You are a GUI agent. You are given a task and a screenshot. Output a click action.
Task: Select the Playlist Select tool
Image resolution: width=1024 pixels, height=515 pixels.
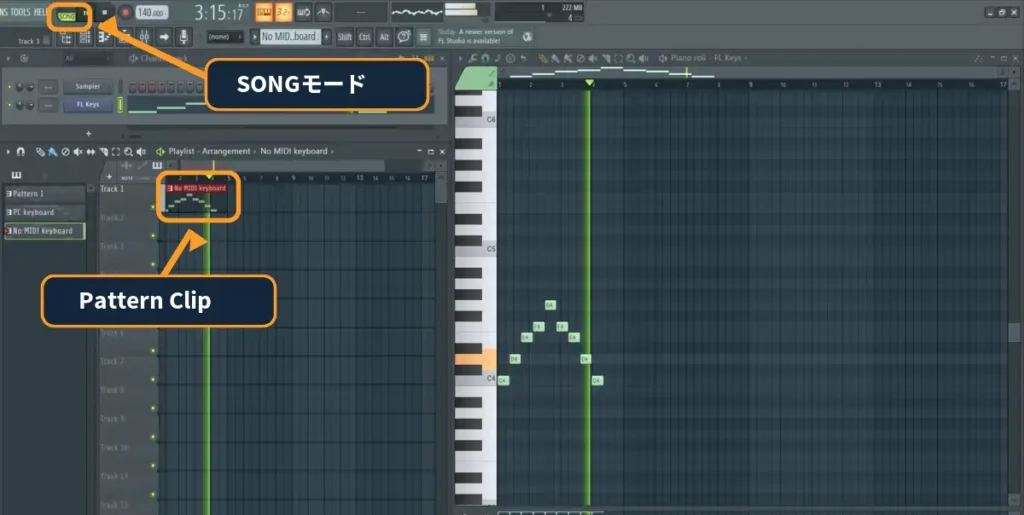pyautogui.click(x=116, y=151)
